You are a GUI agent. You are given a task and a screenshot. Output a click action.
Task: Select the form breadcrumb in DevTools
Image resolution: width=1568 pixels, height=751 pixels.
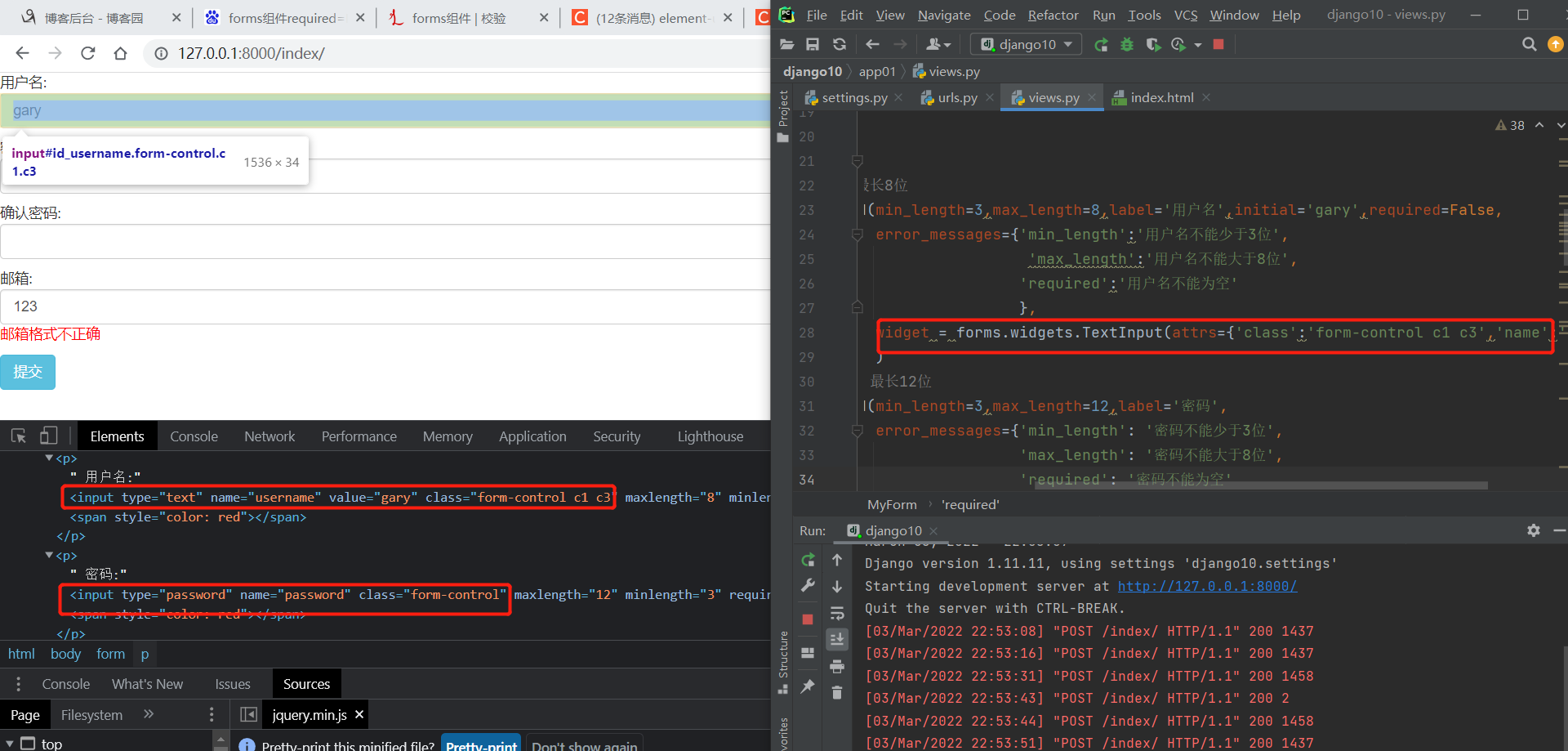110,654
